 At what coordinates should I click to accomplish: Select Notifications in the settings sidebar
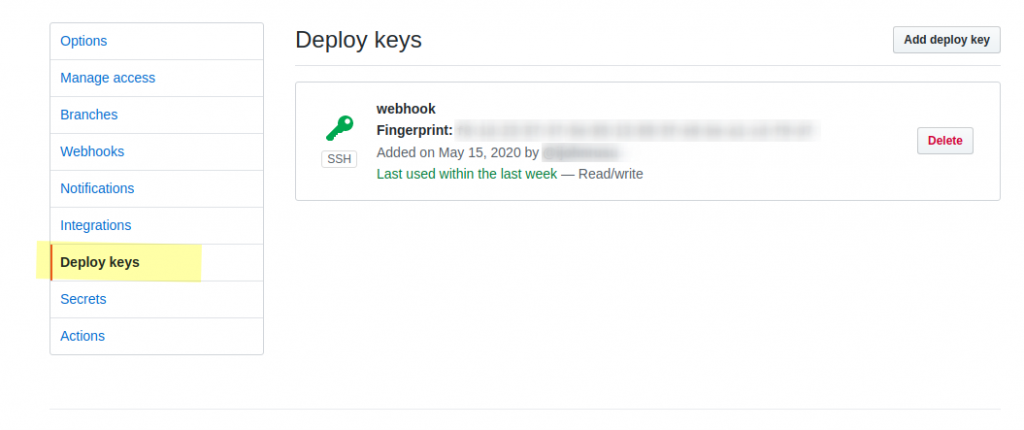tap(97, 189)
